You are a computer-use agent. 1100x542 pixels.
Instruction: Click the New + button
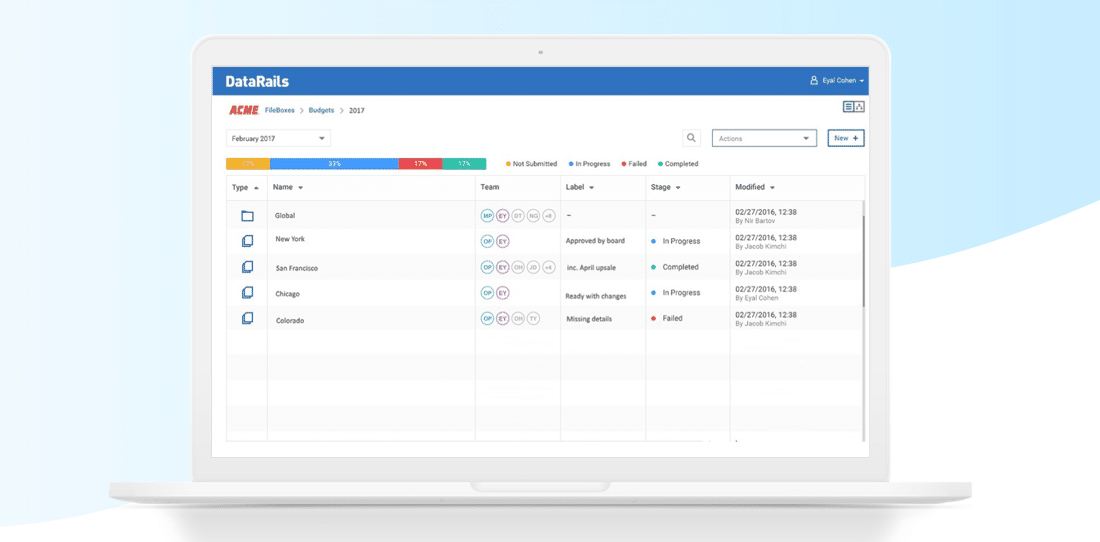[846, 138]
